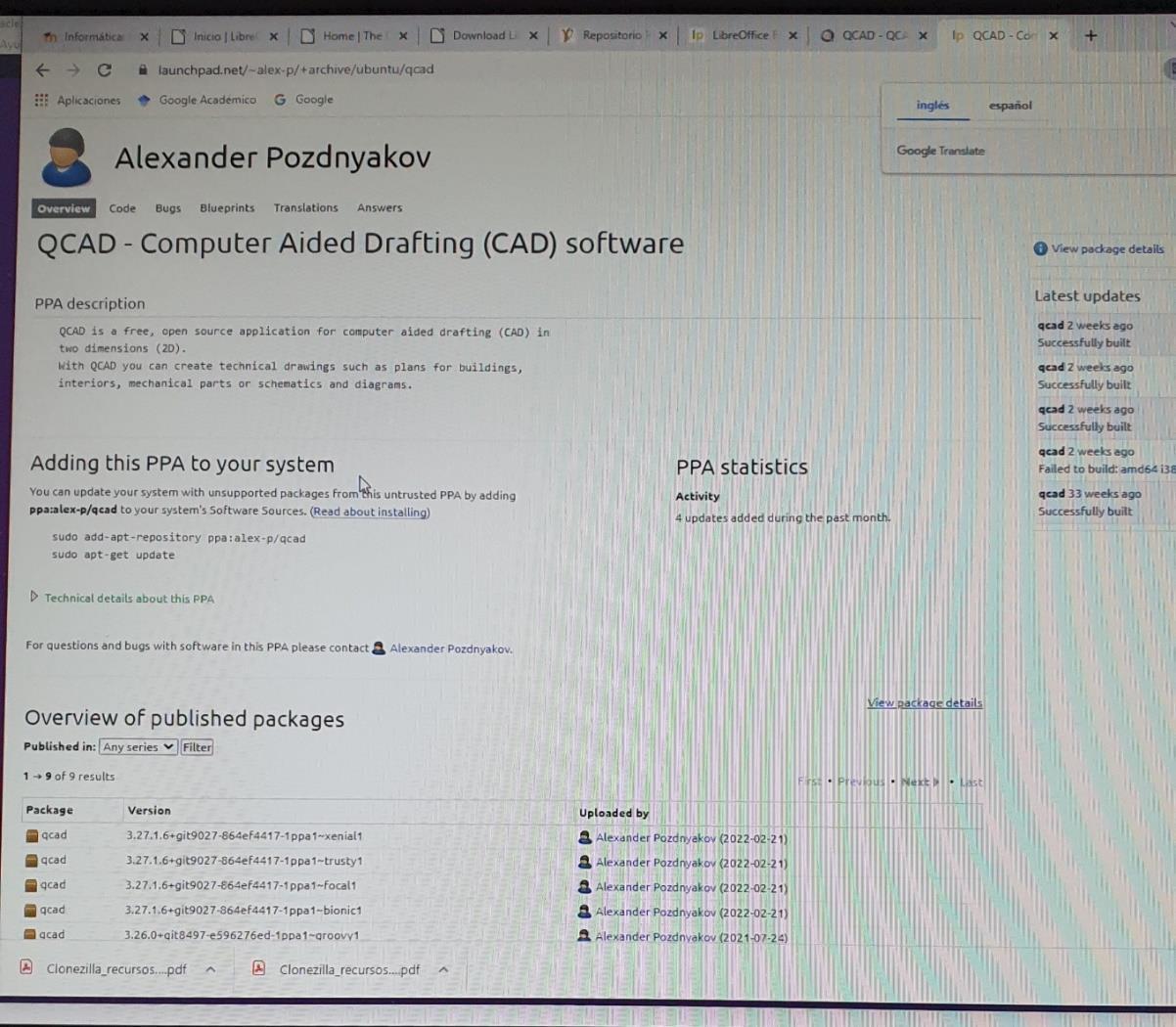The image size is (1176, 1027).
Task: Click the qcad package icon in trusty row
Action: coord(31,861)
